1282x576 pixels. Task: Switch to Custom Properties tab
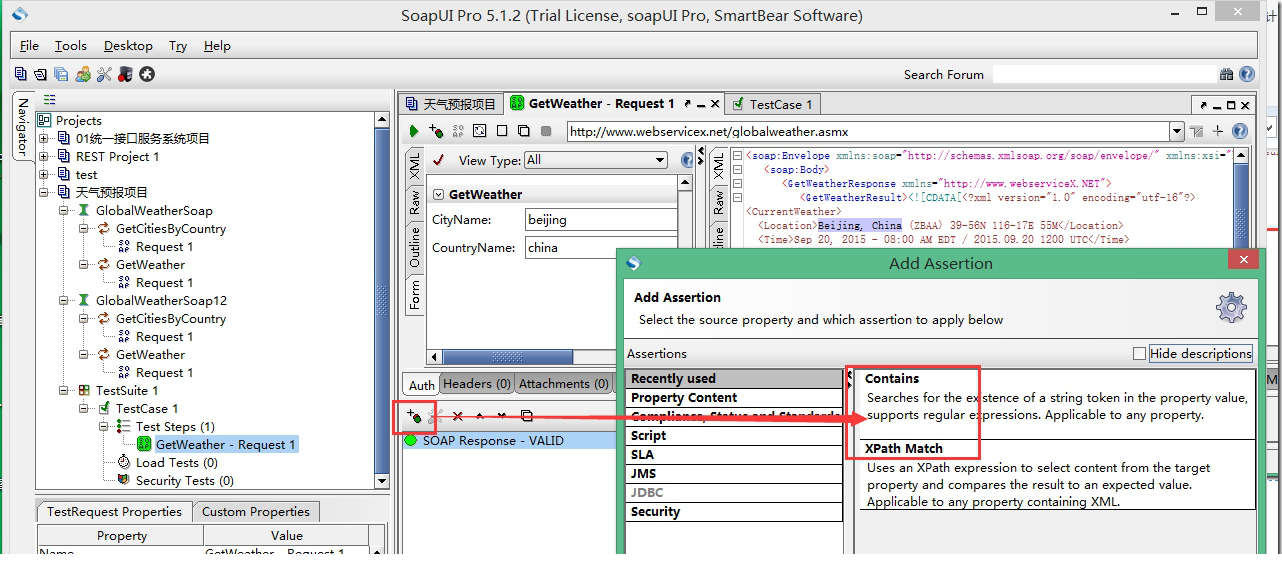point(256,512)
